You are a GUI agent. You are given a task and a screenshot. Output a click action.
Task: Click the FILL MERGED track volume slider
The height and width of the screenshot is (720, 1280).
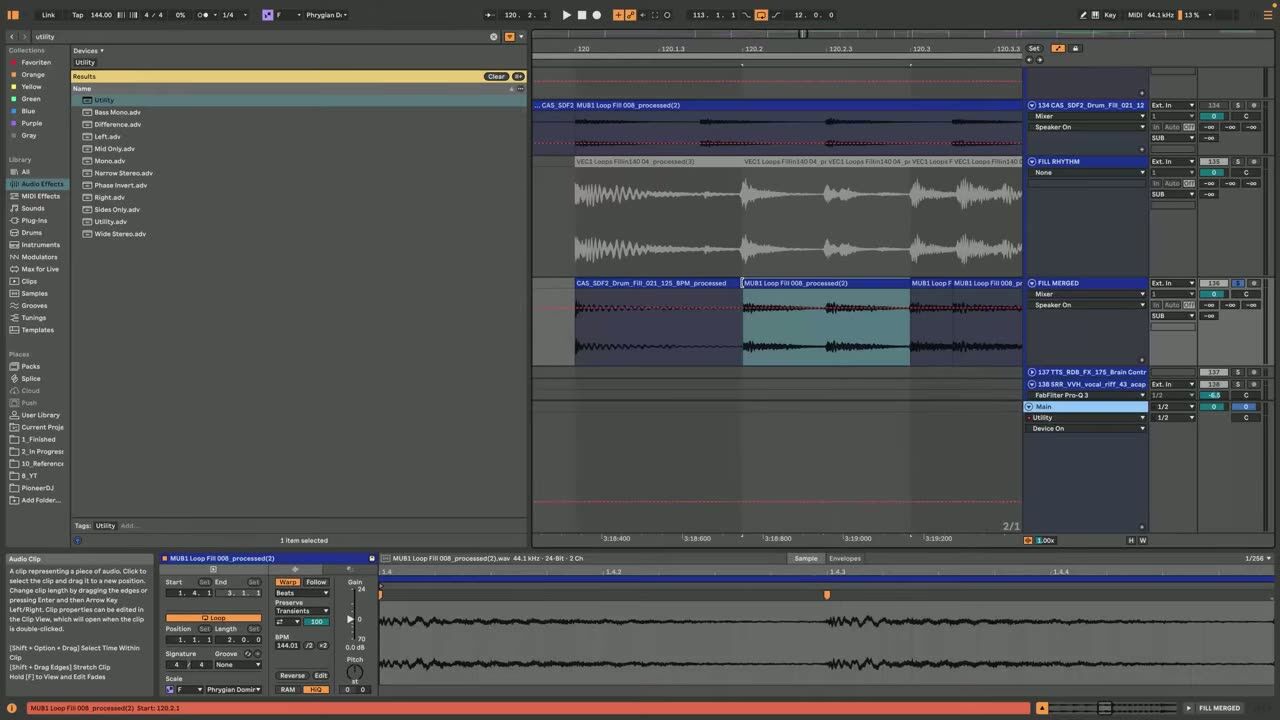(x=1214, y=294)
